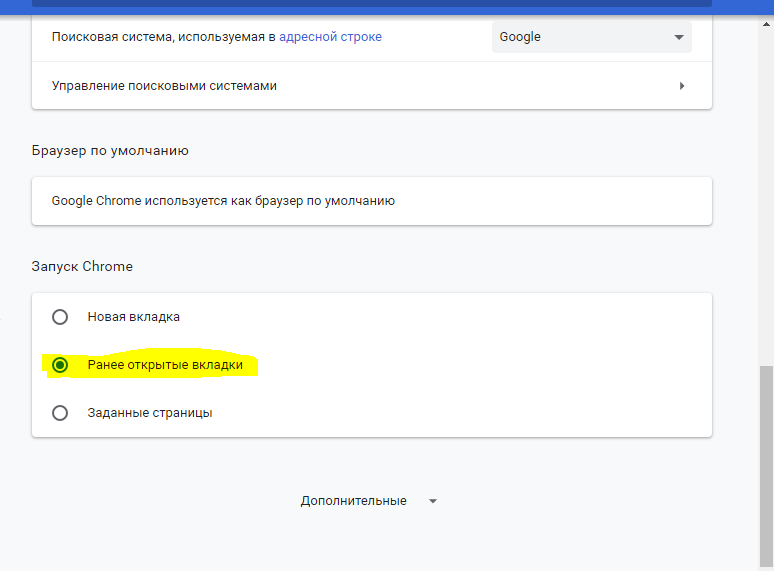Select the "Ранее открытые вкладки" radio button circle

(60, 365)
